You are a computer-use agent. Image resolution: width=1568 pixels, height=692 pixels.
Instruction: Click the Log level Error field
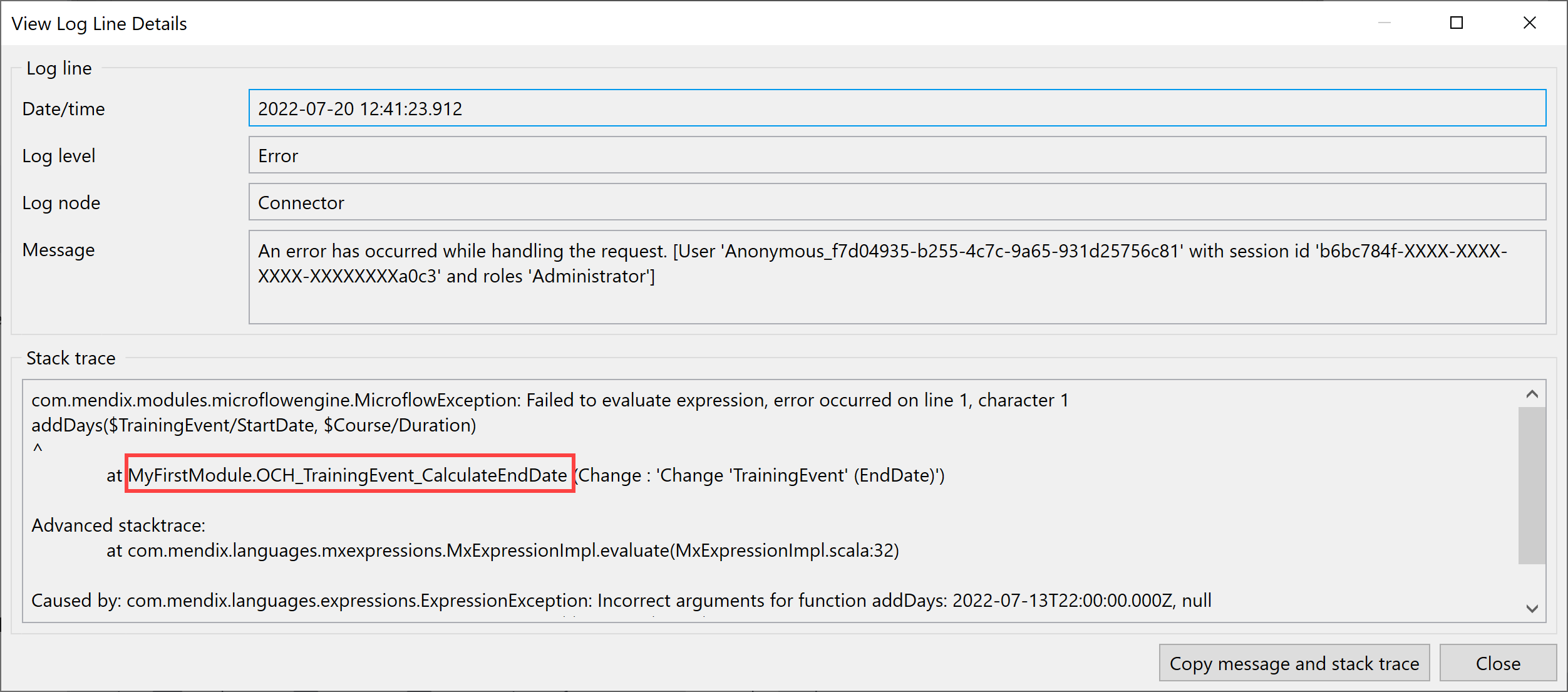(897, 155)
